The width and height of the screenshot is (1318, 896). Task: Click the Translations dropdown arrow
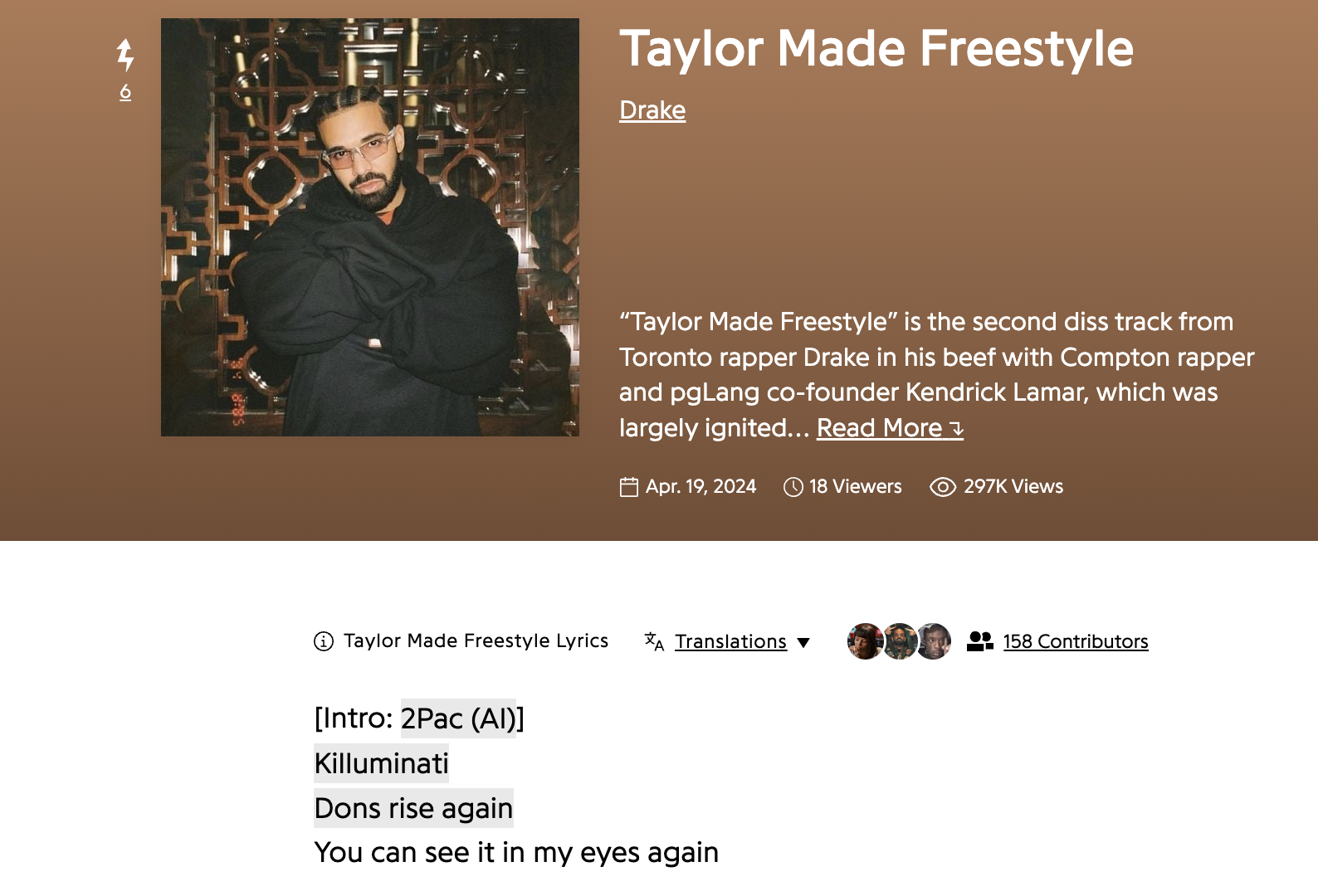pyautogui.click(x=803, y=642)
